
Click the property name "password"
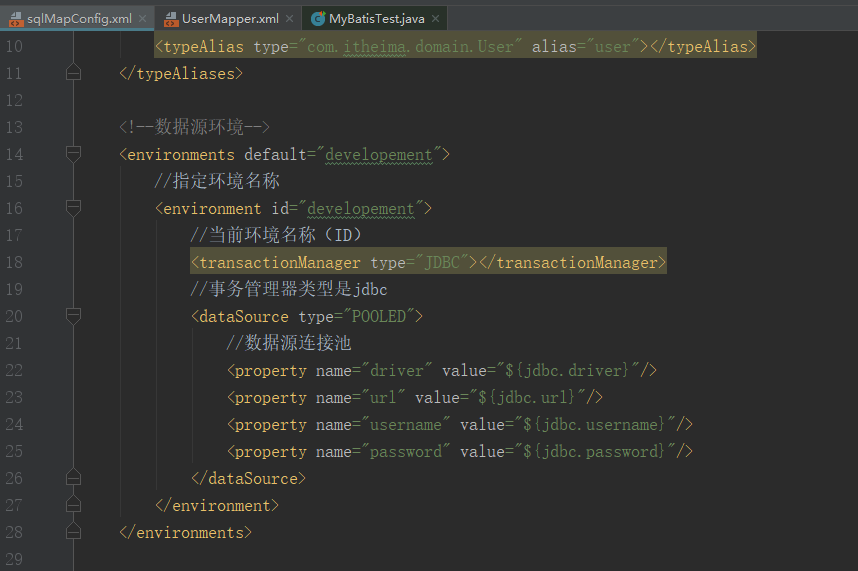point(405,452)
